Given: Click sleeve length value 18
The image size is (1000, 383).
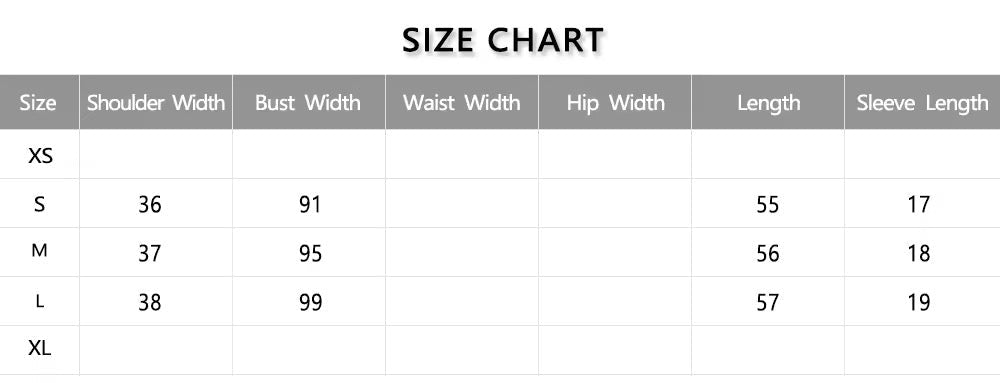Looking at the screenshot, I should click(918, 254).
